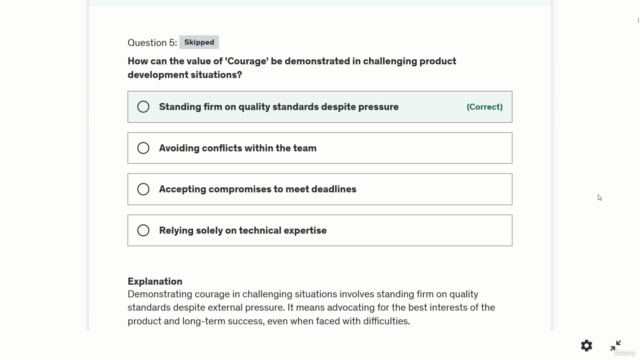640x360 pixels.
Task: Select radio for 'Relying solely on technical expertise'
Action: tap(143, 231)
